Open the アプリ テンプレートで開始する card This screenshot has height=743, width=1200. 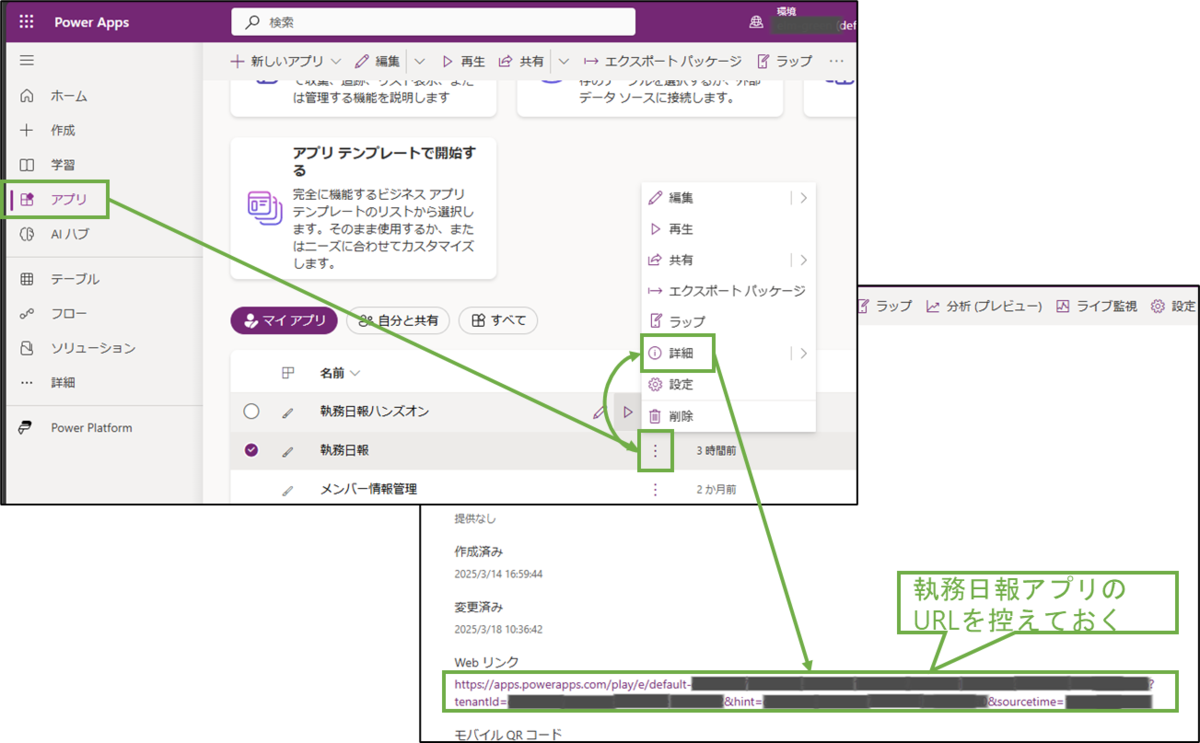click(x=363, y=209)
